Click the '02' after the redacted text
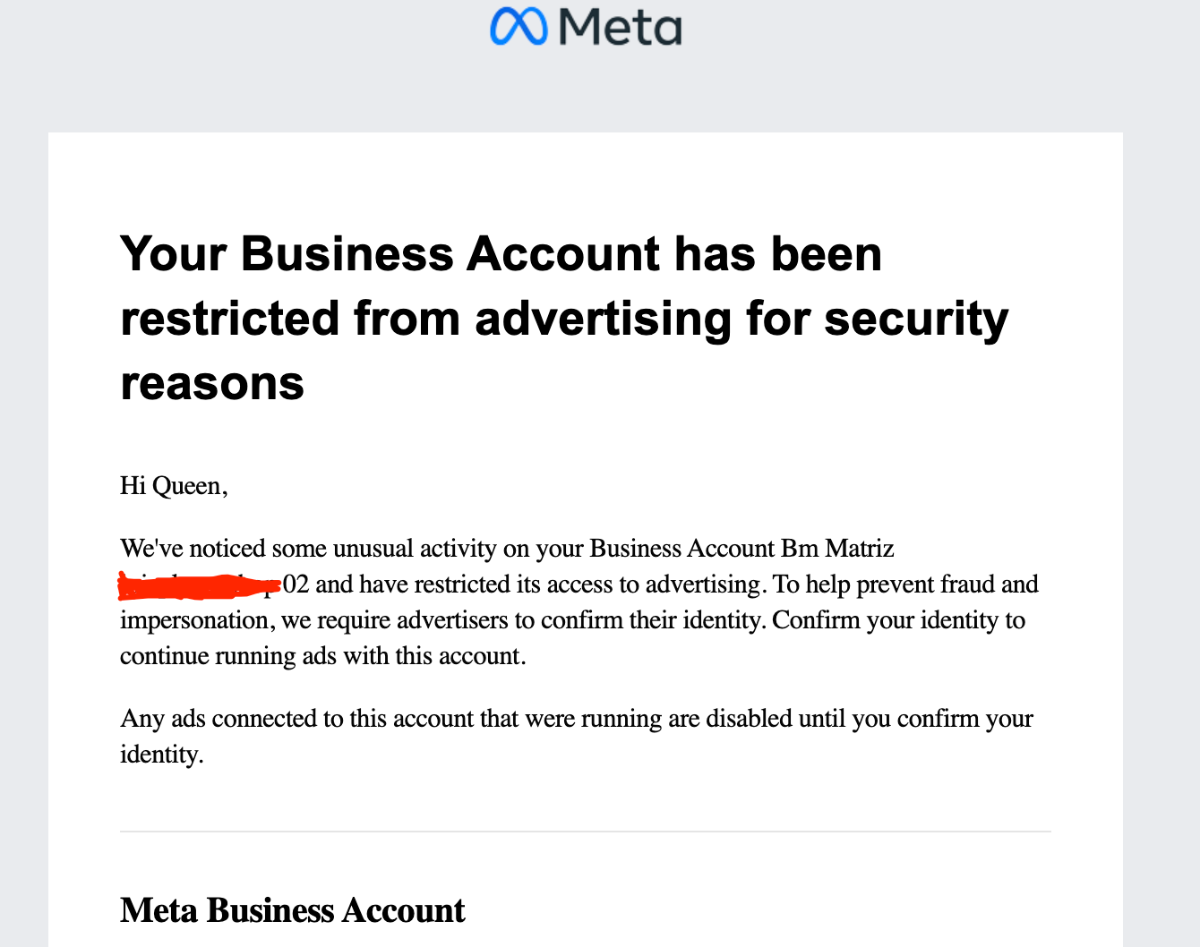Viewport: 1200px width, 947px height. pyautogui.click(x=297, y=584)
